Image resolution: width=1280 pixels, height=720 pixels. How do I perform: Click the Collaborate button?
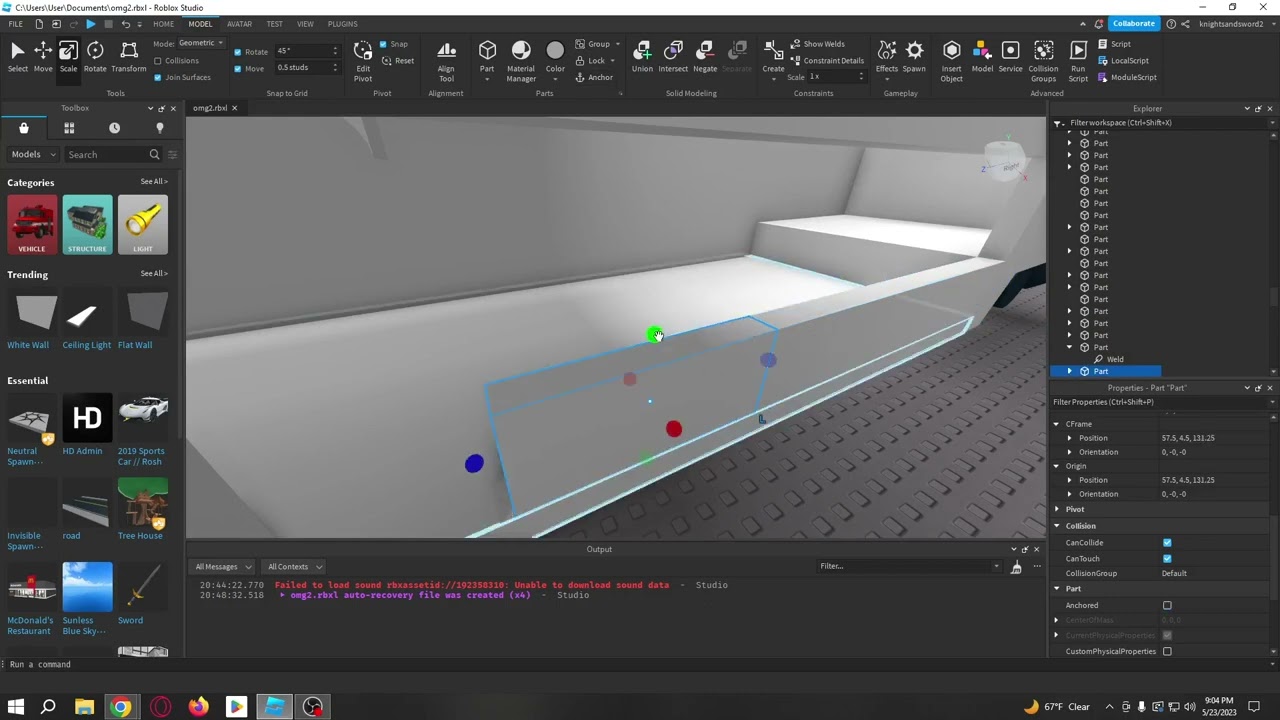point(1133,24)
